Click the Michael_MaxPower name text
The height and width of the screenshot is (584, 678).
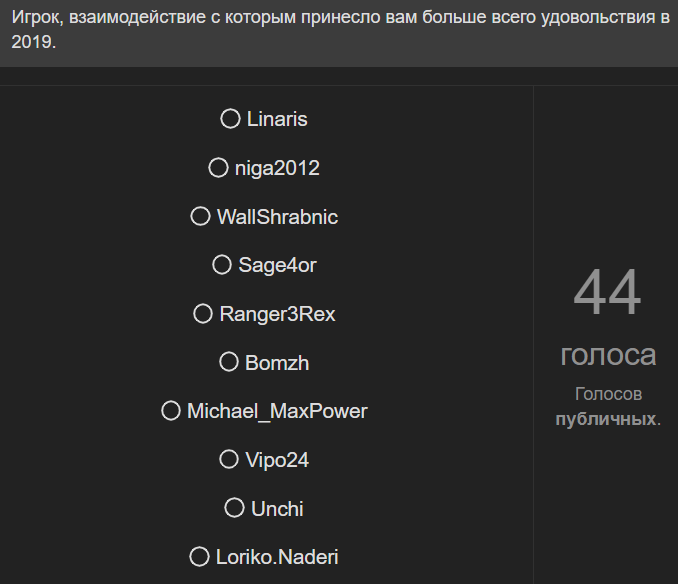point(277,411)
